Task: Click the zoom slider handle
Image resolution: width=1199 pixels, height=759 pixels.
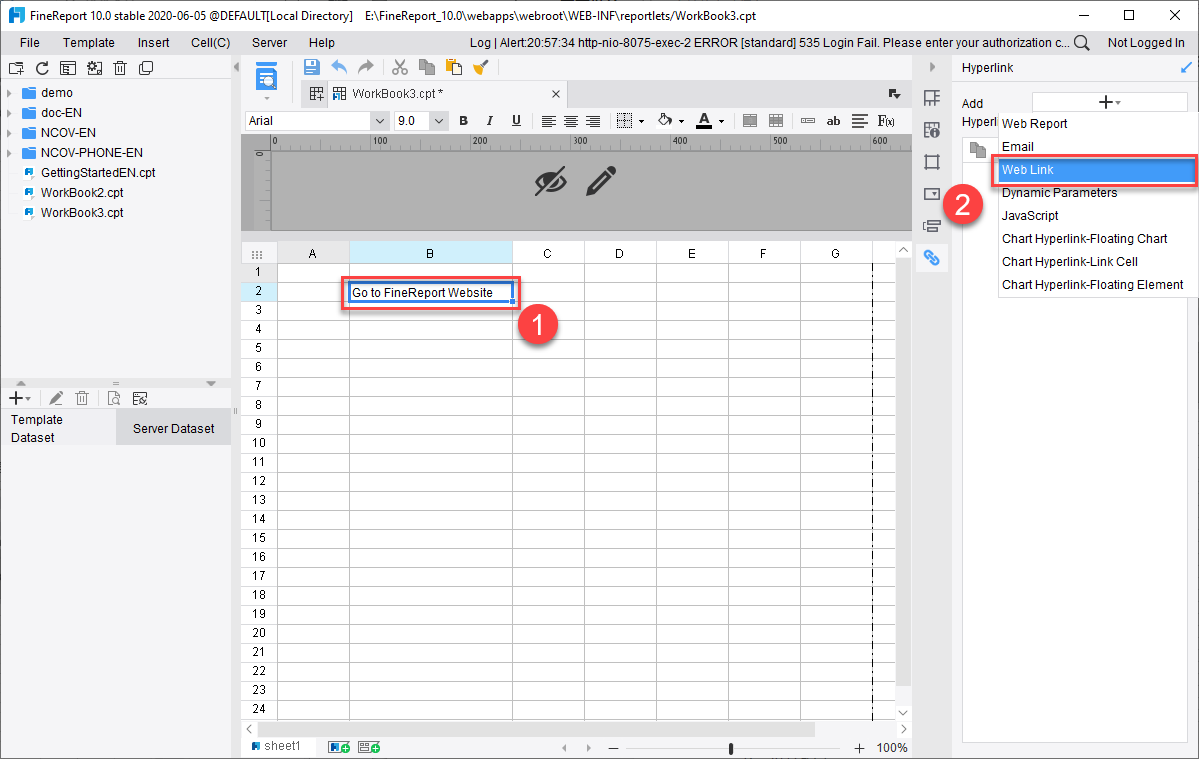Action: tap(731, 748)
